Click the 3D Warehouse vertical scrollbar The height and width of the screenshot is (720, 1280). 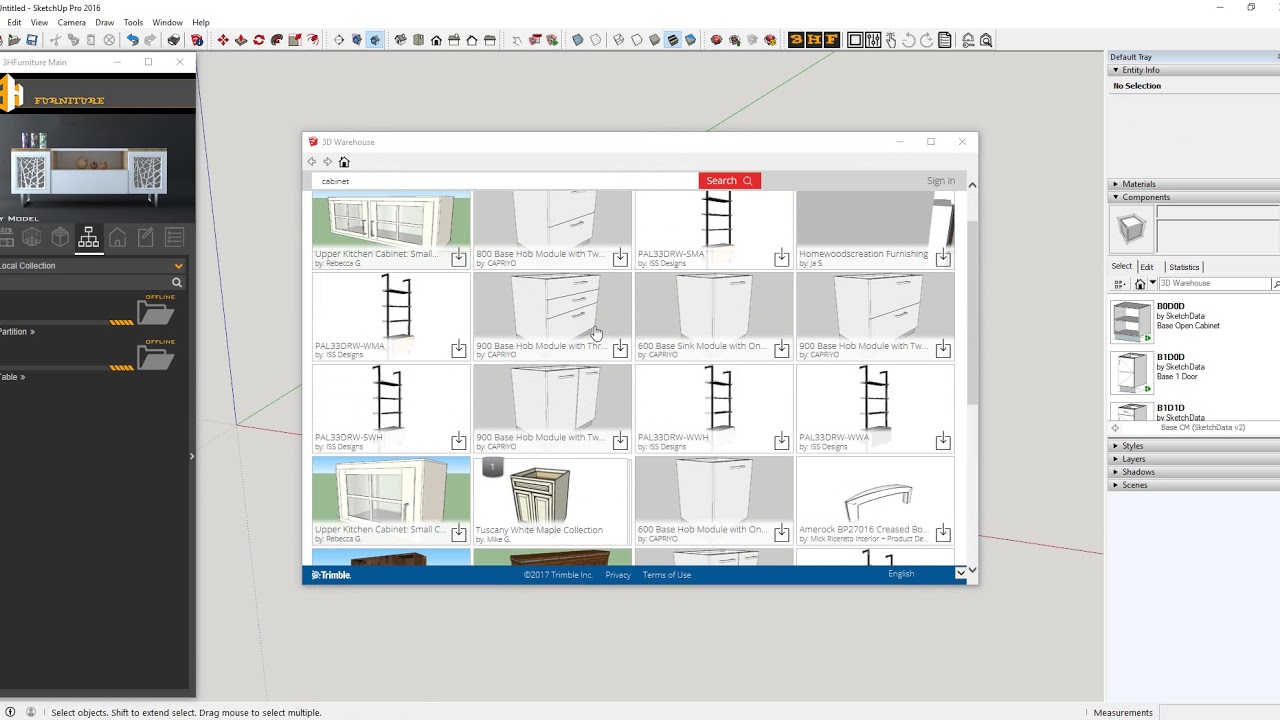tap(972, 312)
